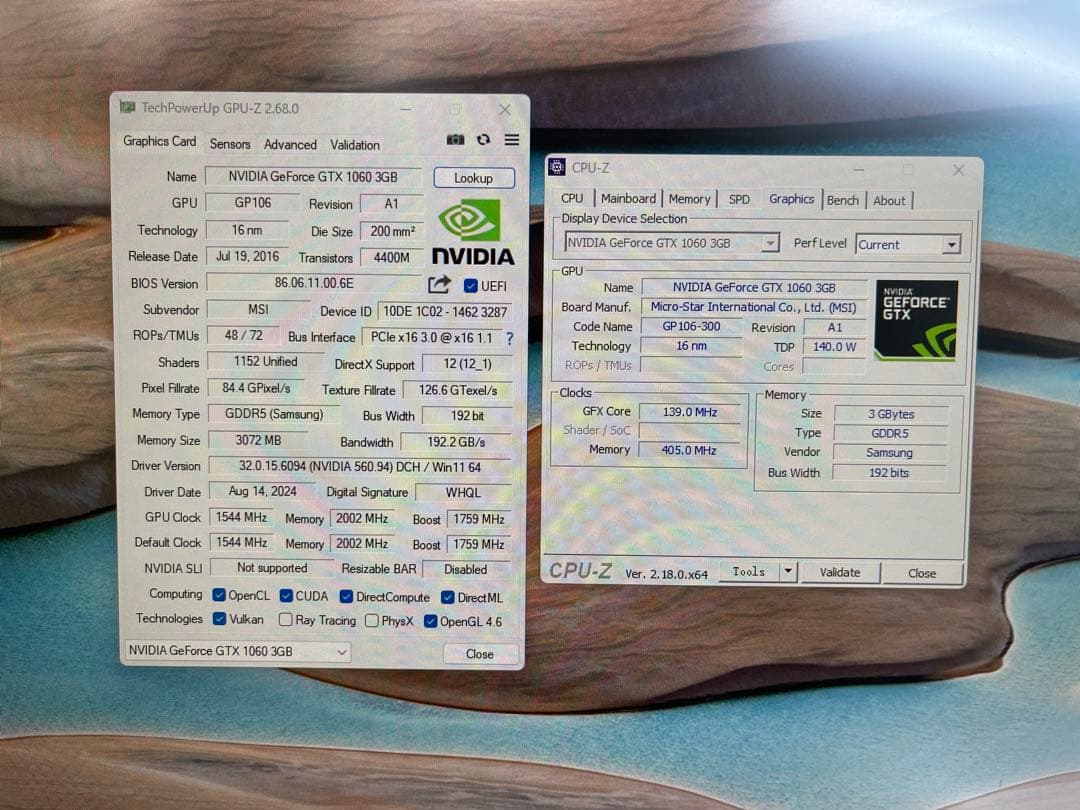Open the GPU-Z hamburger menu icon
Screen dimensions: 1080x810
pyautogui.click(x=511, y=139)
